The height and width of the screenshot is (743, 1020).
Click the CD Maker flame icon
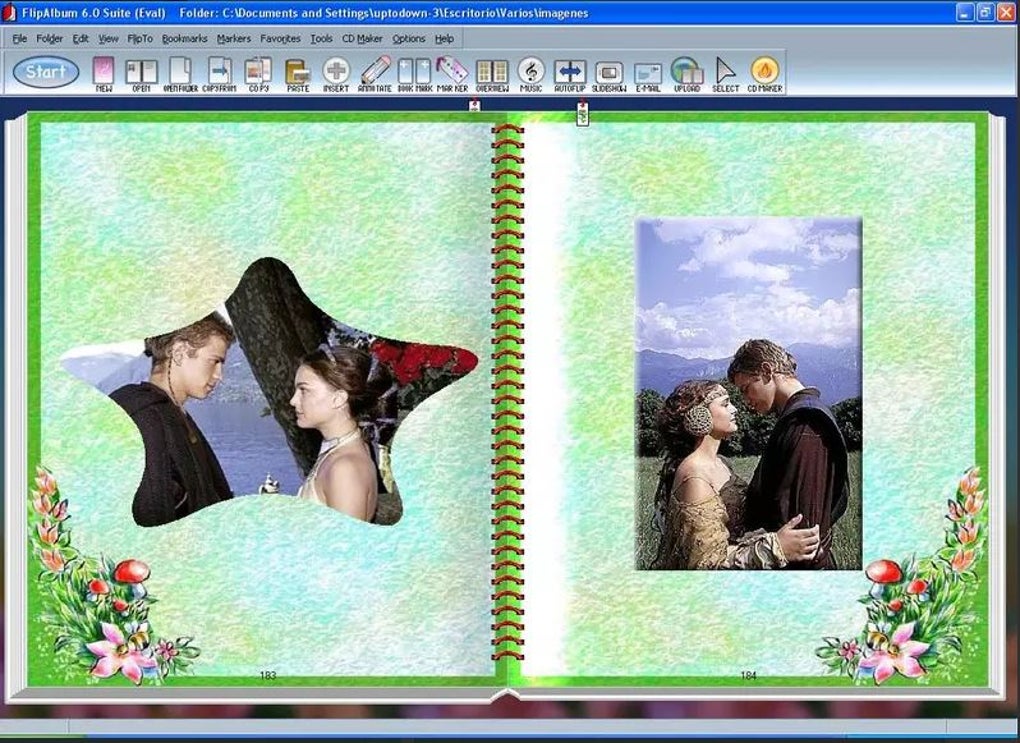pos(765,74)
